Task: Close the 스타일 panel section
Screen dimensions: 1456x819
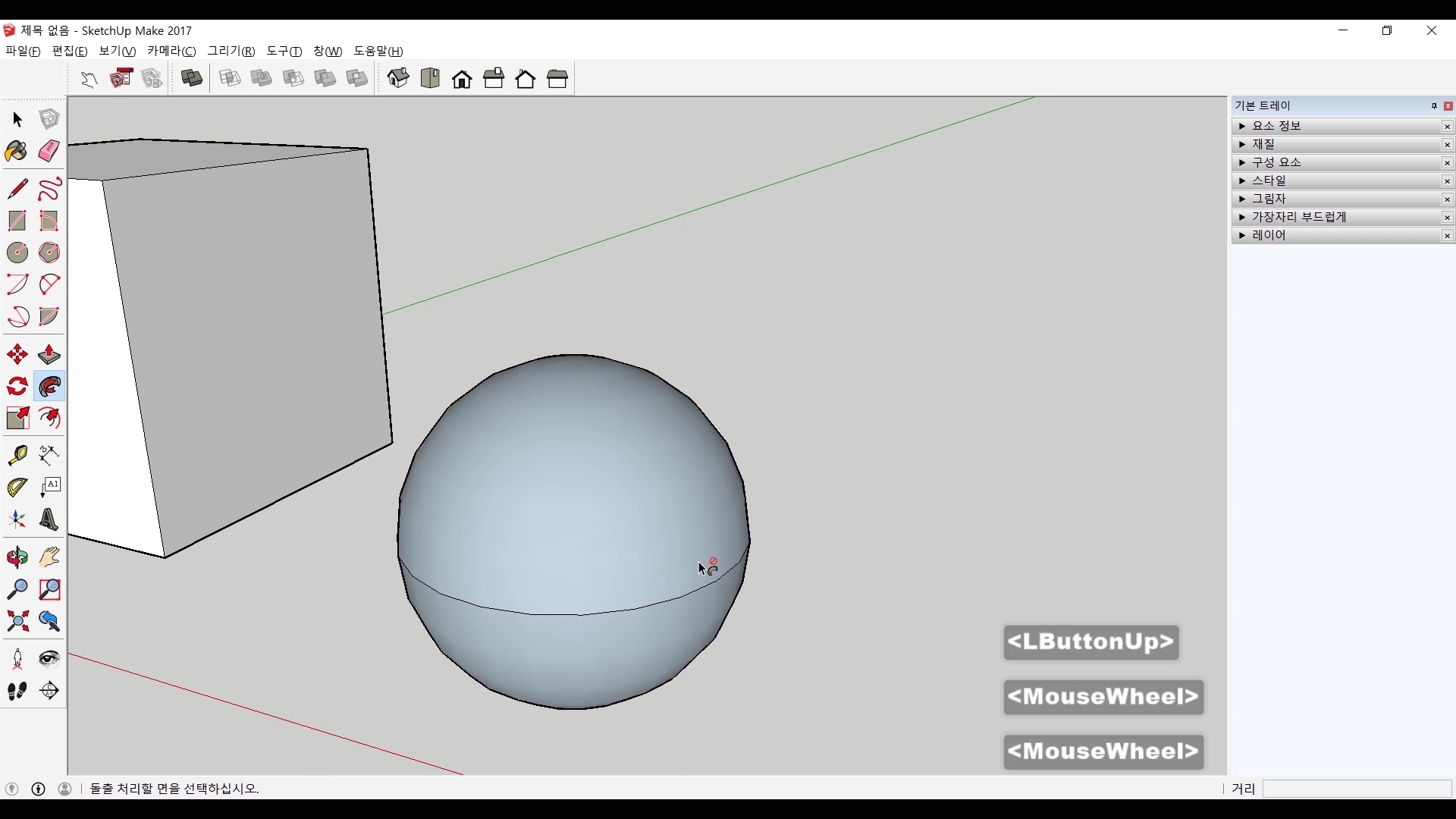Action: (1448, 181)
